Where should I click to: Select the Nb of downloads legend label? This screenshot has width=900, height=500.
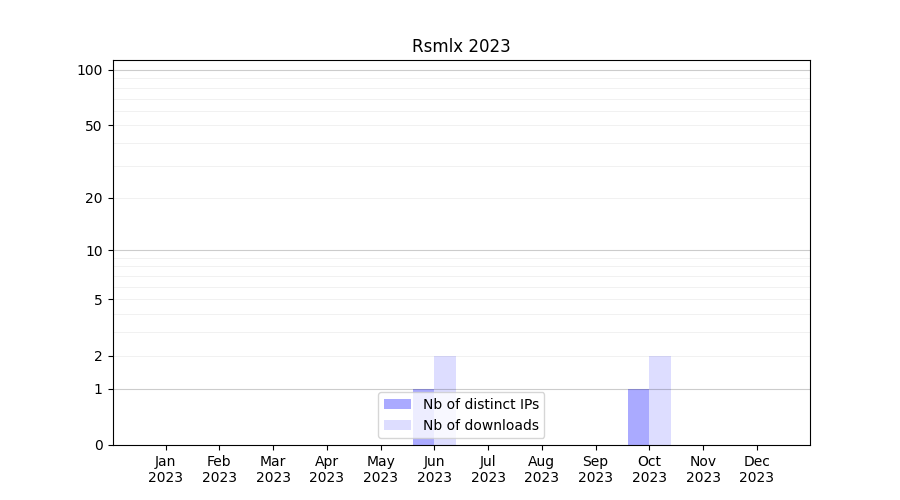click(481, 425)
